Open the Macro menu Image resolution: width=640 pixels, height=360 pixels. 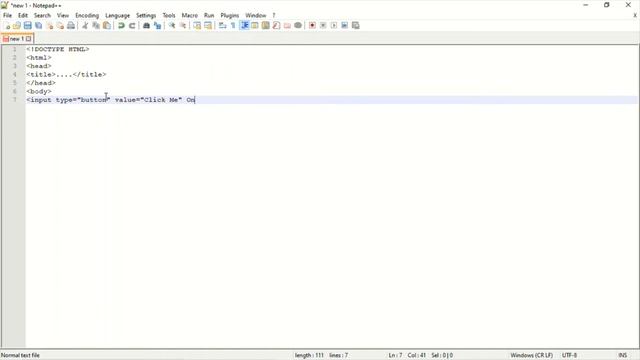click(x=190, y=16)
